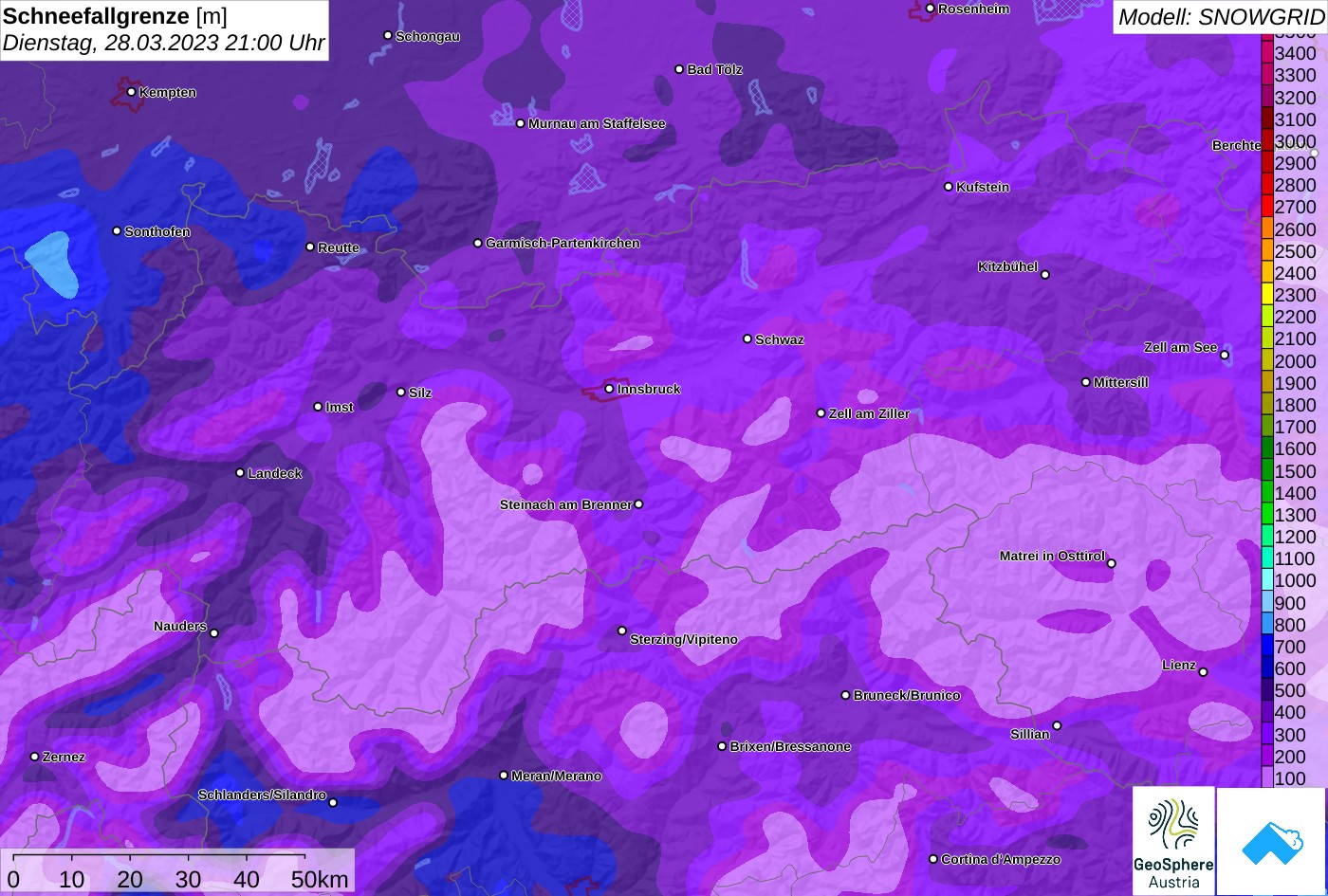1328x896 pixels.
Task: Click the Kempten city marker dot
Action: tap(131, 92)
